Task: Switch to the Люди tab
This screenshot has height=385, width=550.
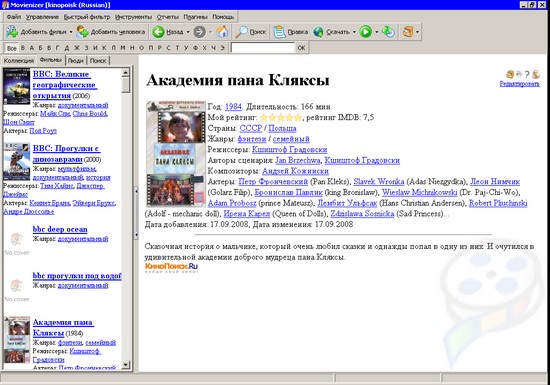Action: click(76, 61)
